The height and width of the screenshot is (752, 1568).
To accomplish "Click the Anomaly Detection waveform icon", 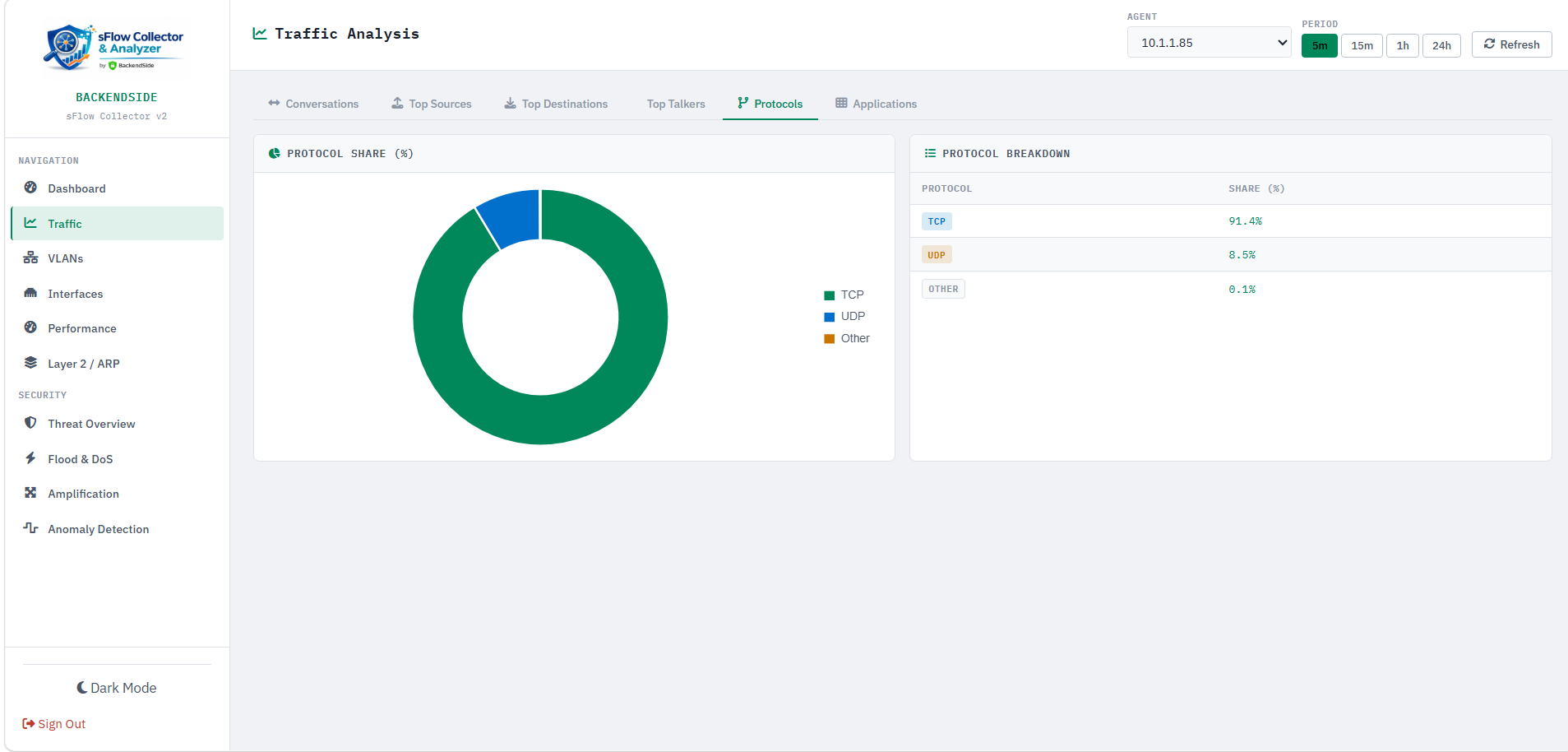I will click(30, 528).
